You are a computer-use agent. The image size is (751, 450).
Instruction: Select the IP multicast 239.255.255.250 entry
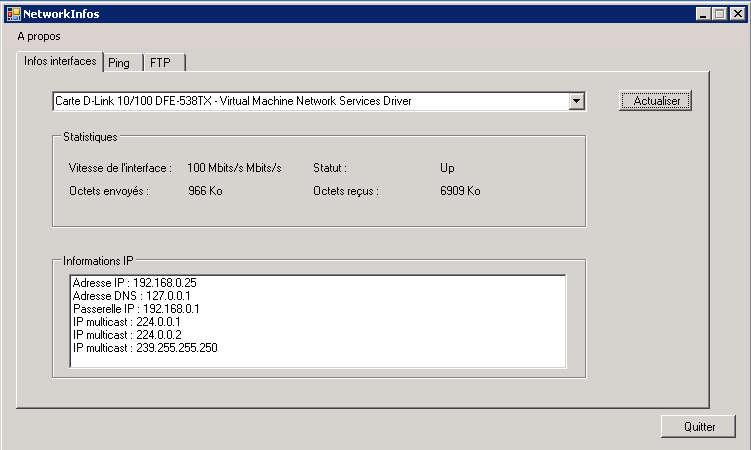(x=145, y=348)
